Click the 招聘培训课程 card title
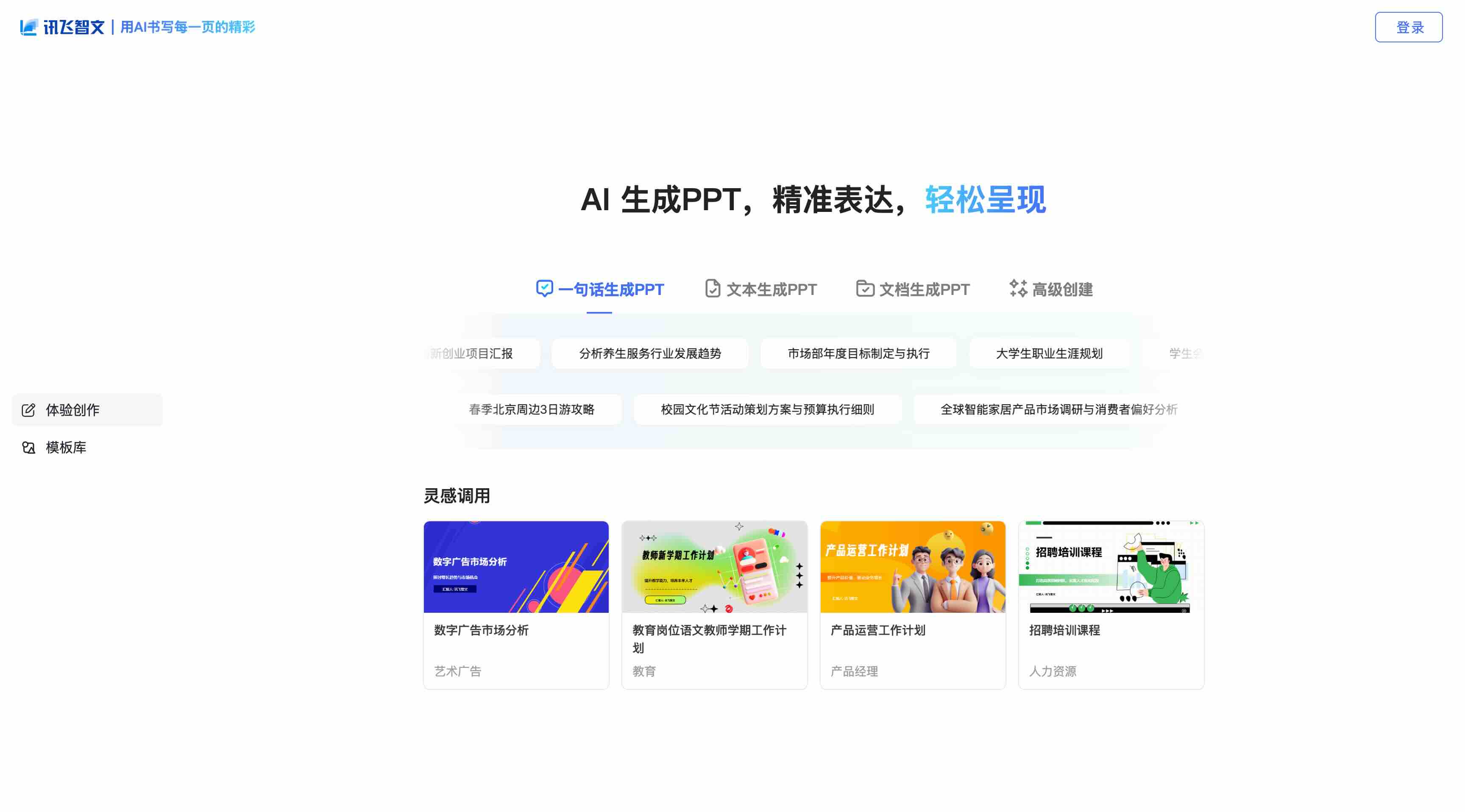Screen dimensions: 1465x812 [x=1065, y=630]
